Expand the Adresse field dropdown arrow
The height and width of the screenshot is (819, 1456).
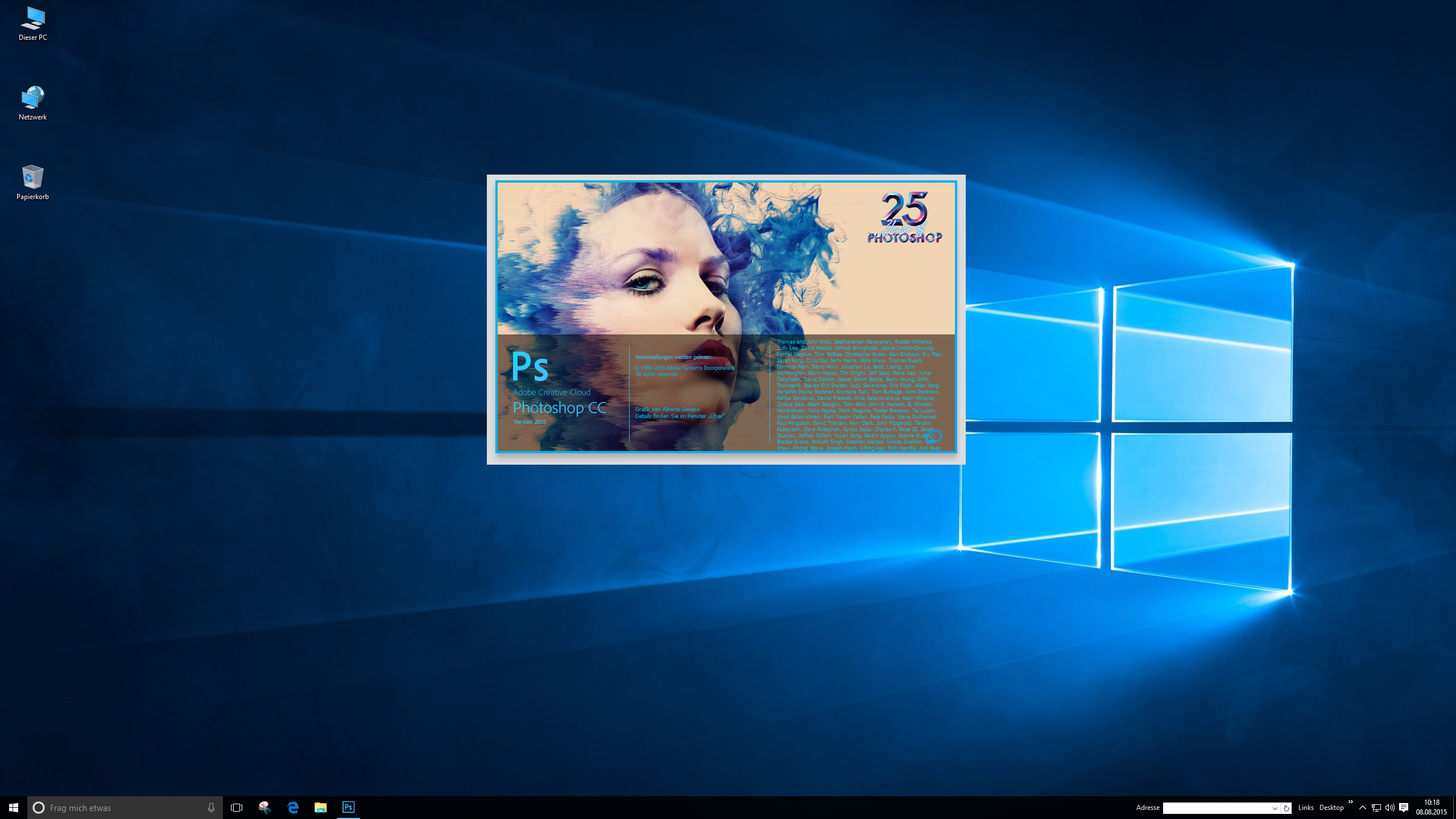pos(1275,808)
